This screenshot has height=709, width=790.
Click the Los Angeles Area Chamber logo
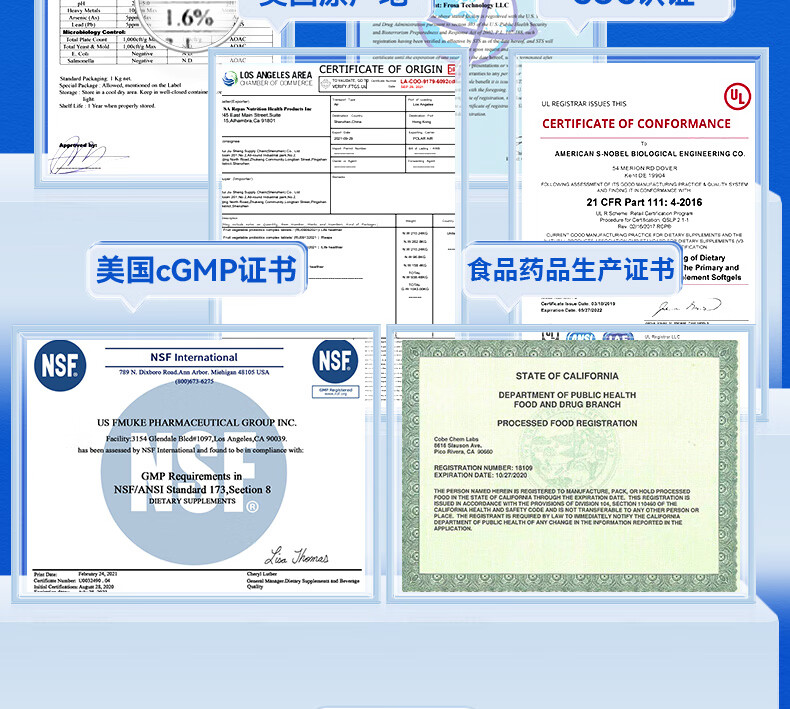tap(268, 79)
